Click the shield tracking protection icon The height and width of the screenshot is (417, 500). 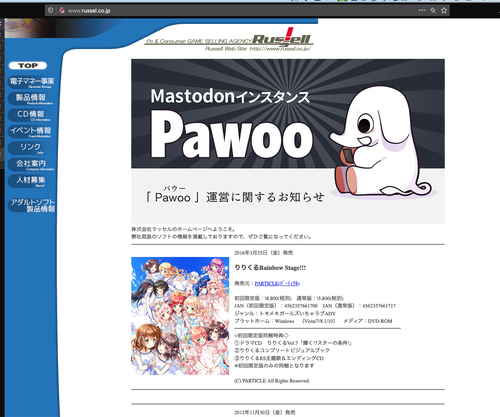point(50,10)
